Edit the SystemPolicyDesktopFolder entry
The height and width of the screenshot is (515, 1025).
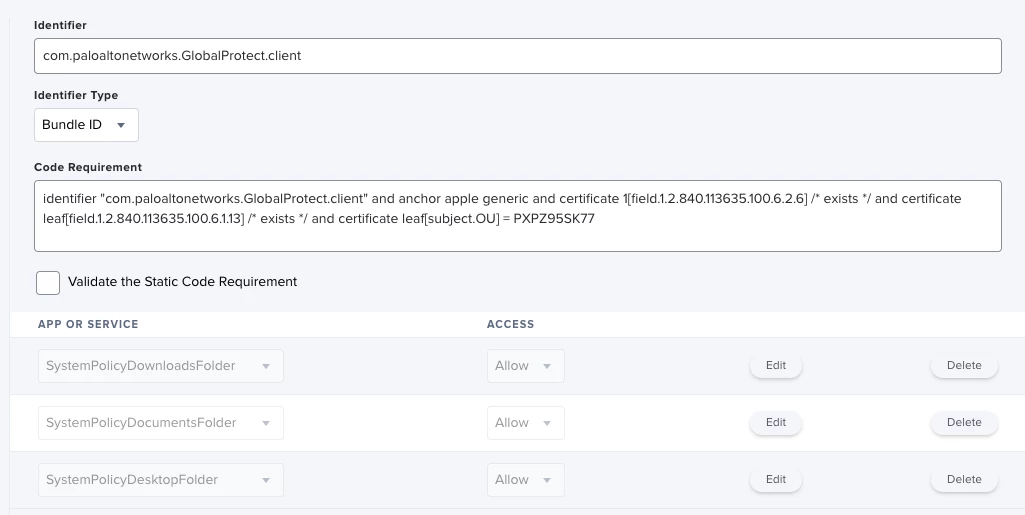tap(776, 480)
